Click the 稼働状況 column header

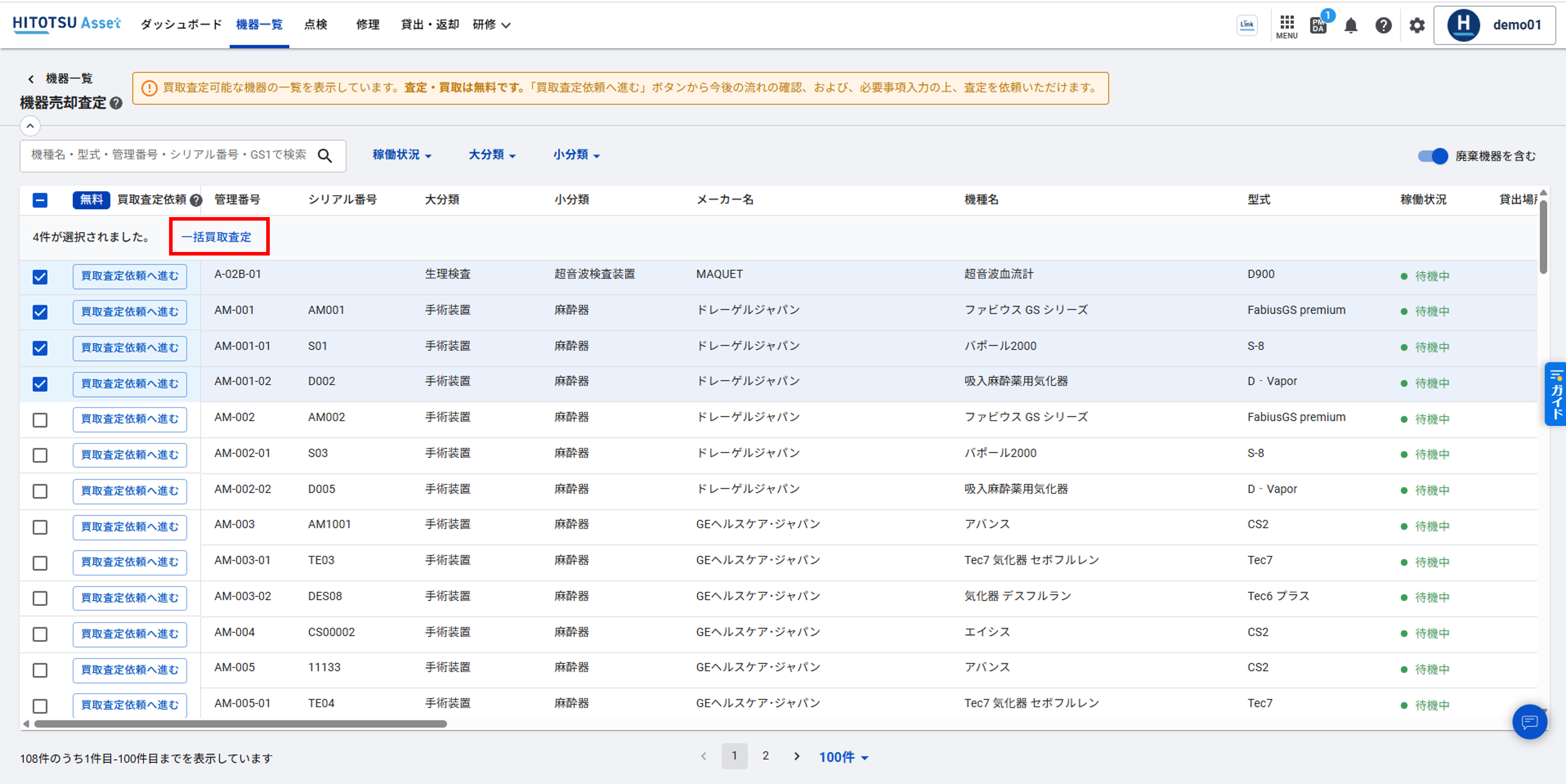tap(1423, 200)
